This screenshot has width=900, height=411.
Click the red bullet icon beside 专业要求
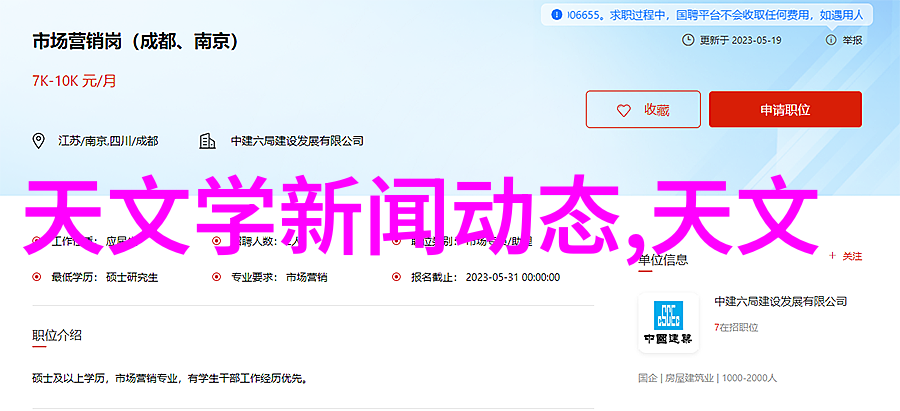(x=216, y=277)
